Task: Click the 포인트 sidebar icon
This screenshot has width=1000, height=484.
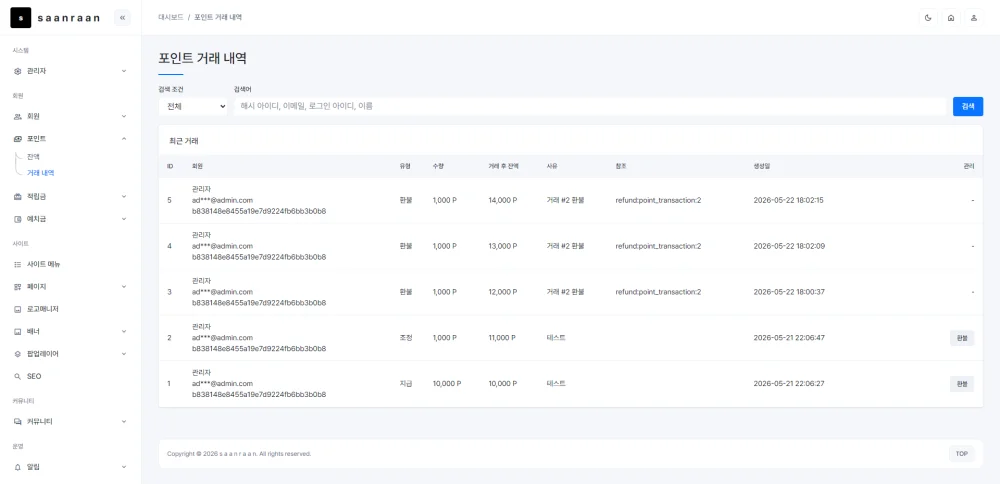Action: tap(18, 139)
